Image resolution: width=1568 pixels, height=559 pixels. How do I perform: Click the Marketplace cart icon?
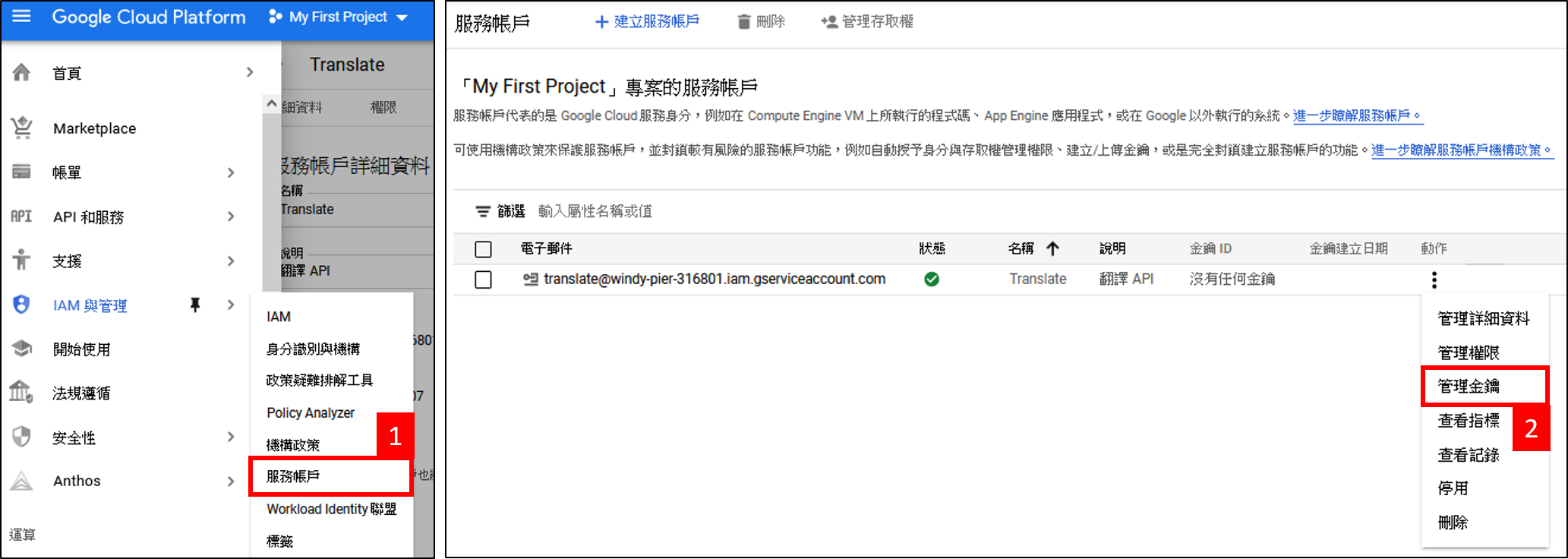(21, 128)
